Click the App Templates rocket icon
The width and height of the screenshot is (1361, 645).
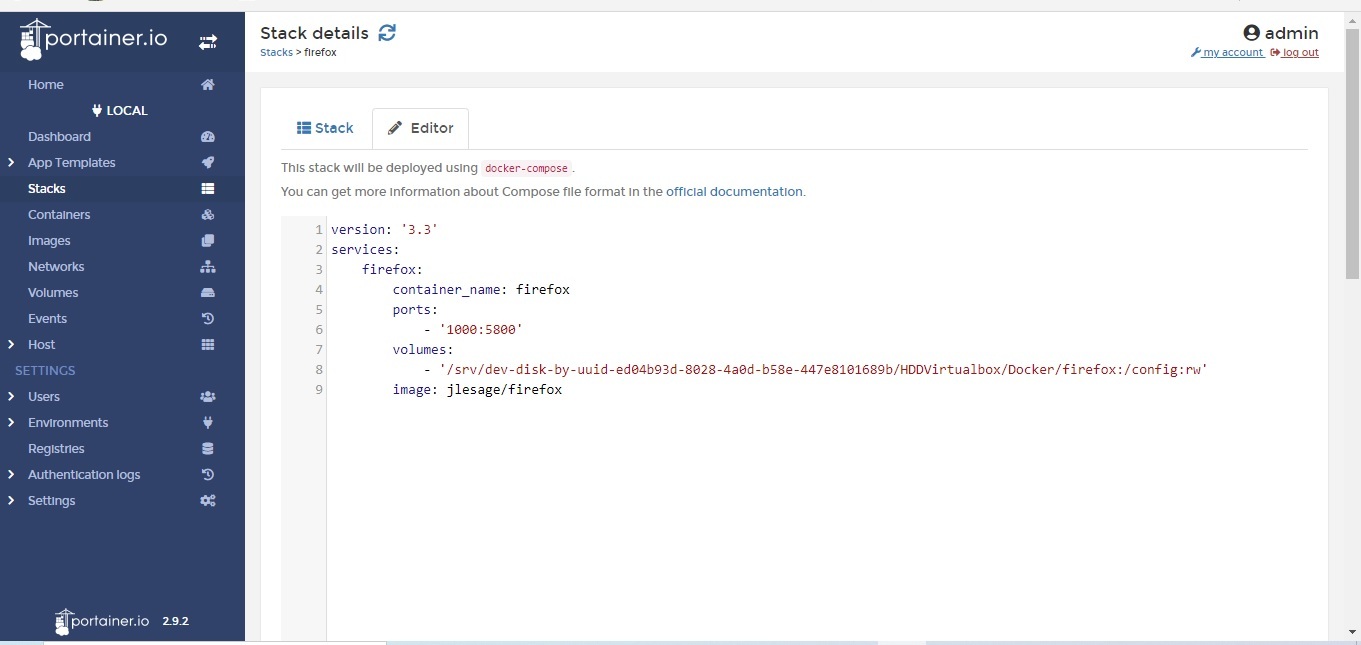click(208, 163)
